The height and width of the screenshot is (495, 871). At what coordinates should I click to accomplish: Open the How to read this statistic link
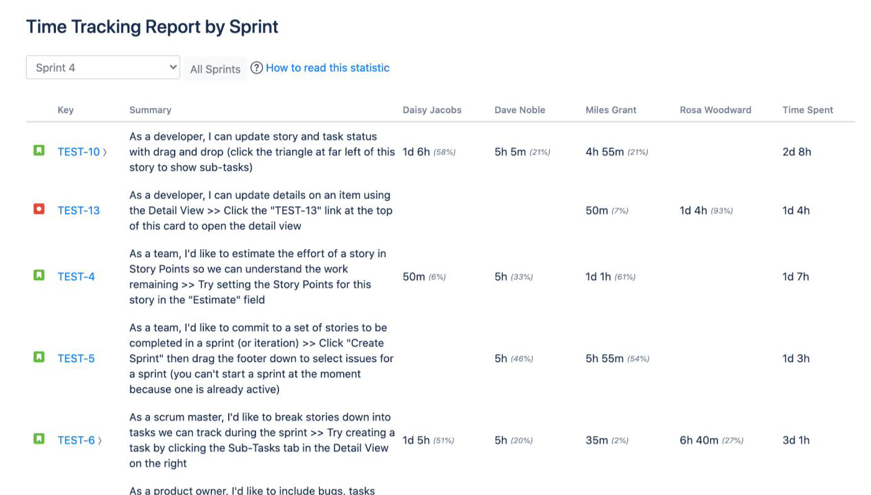(327, 68)
